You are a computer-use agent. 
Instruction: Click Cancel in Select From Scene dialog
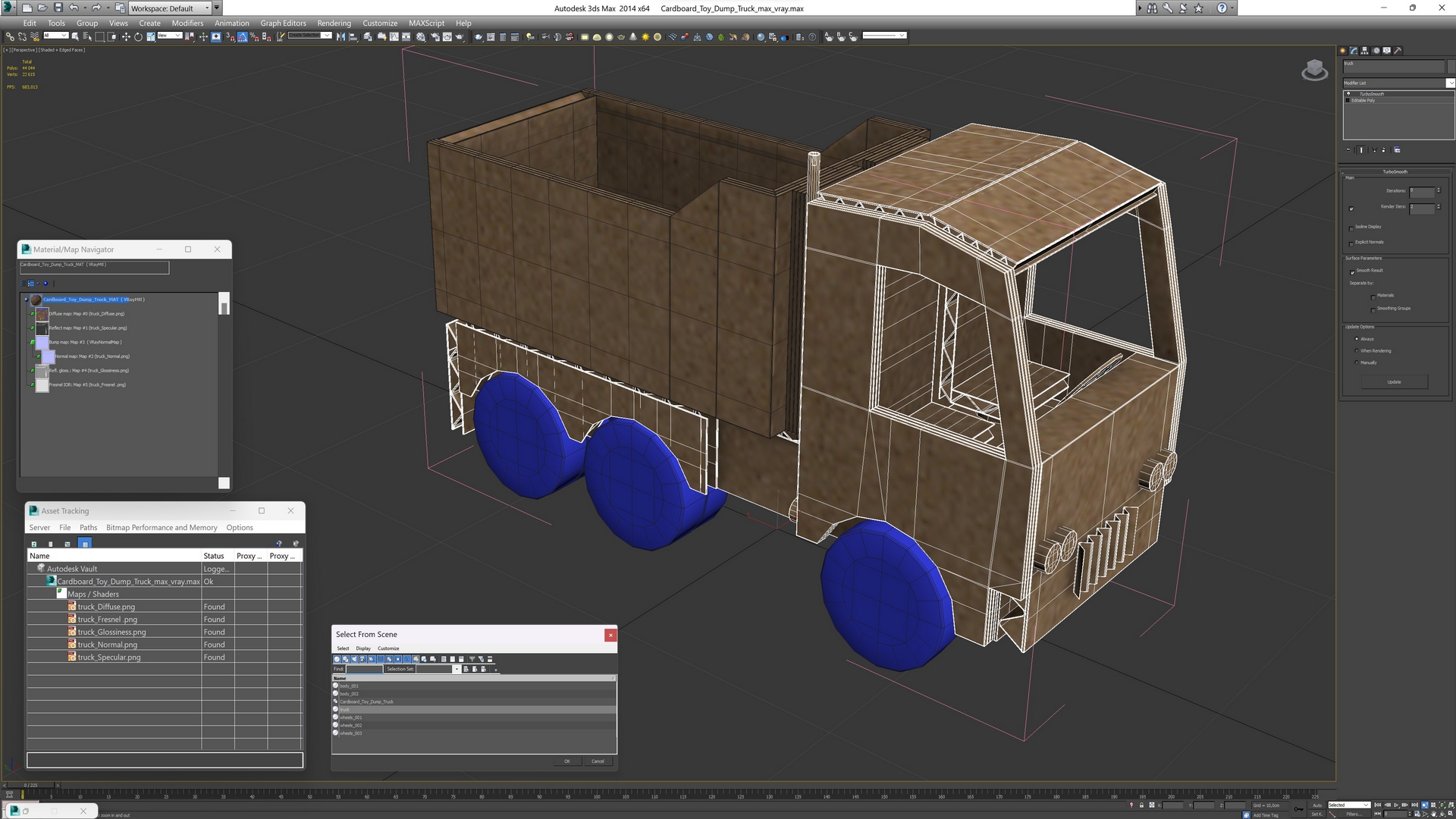598,761
